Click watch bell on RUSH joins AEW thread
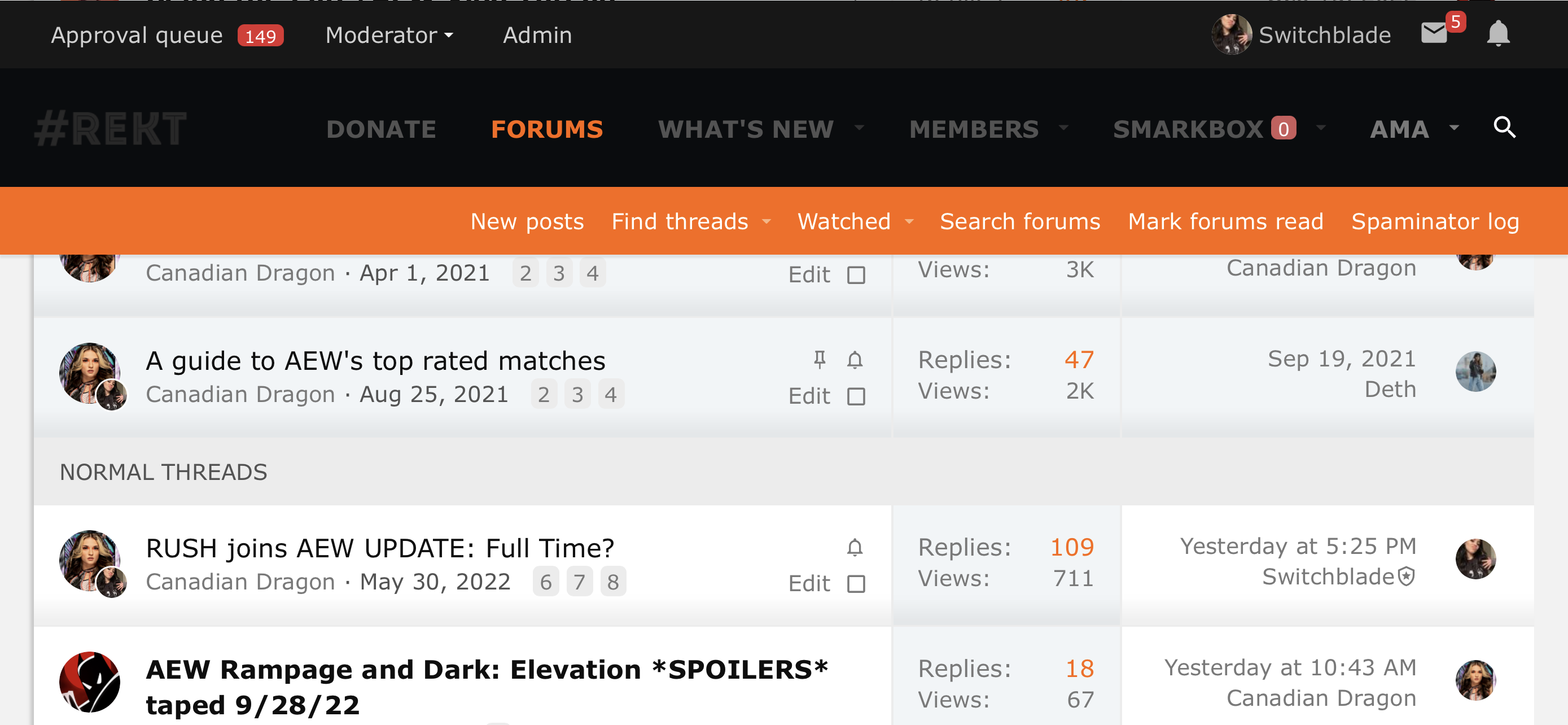 855,548
